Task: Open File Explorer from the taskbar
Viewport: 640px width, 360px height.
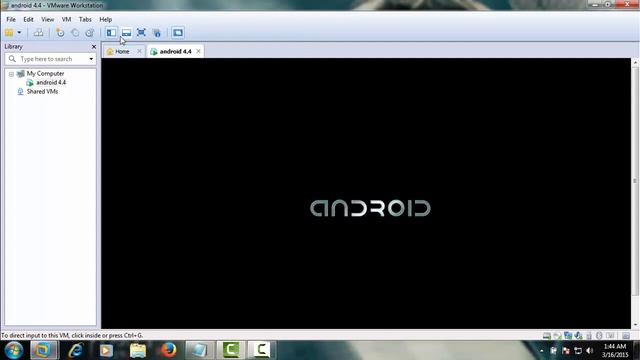Action: click(x=138, y=350)
